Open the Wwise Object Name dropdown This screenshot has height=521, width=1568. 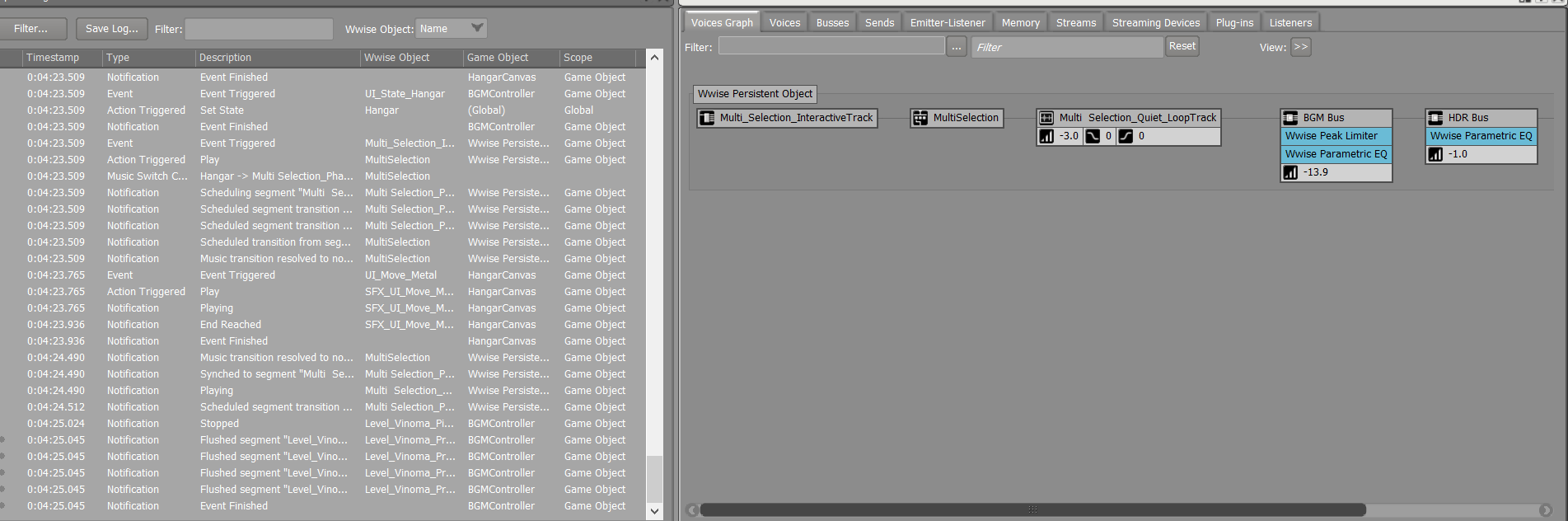[x=451, y=29]
